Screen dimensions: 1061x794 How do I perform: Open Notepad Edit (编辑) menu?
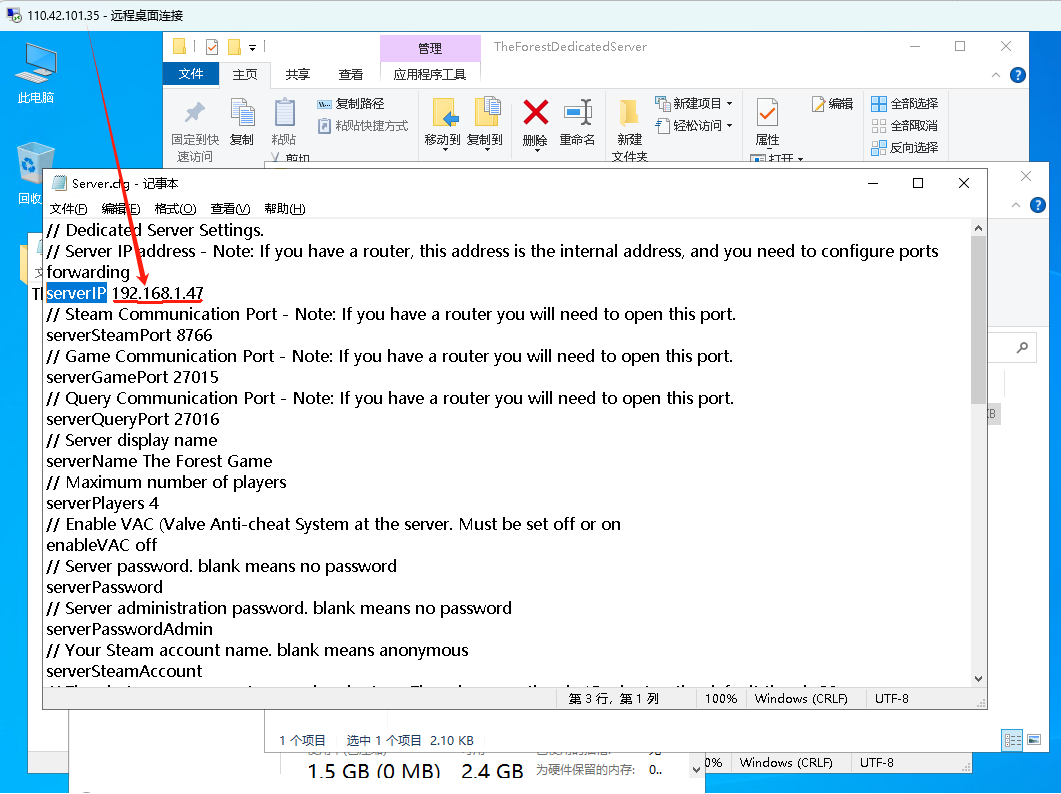click(120, 208)
